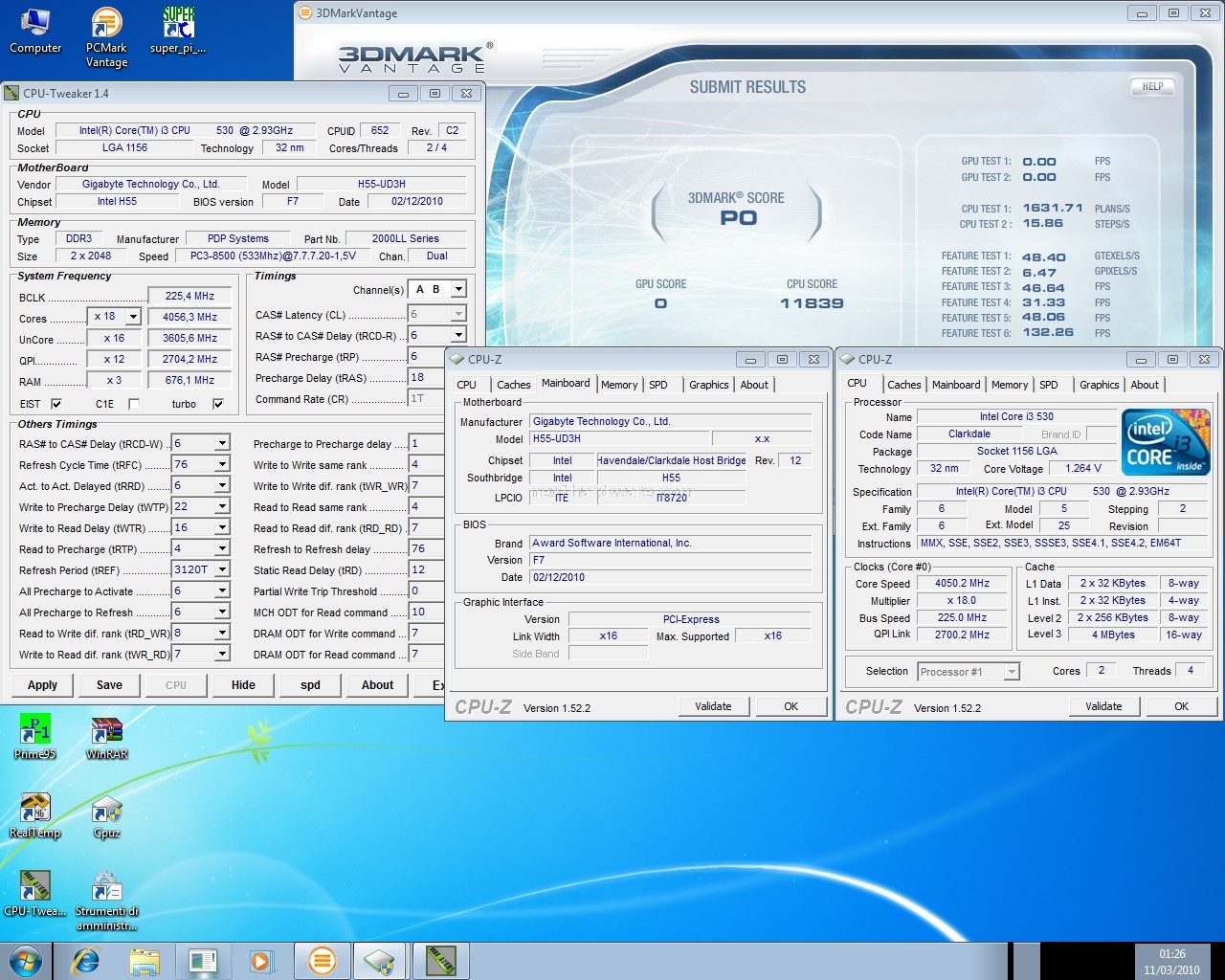This screenshot has width=1225, height=980.
Task: Open Write to Precharge Delay (tWTP) dropdown
Action: (222, 507)
